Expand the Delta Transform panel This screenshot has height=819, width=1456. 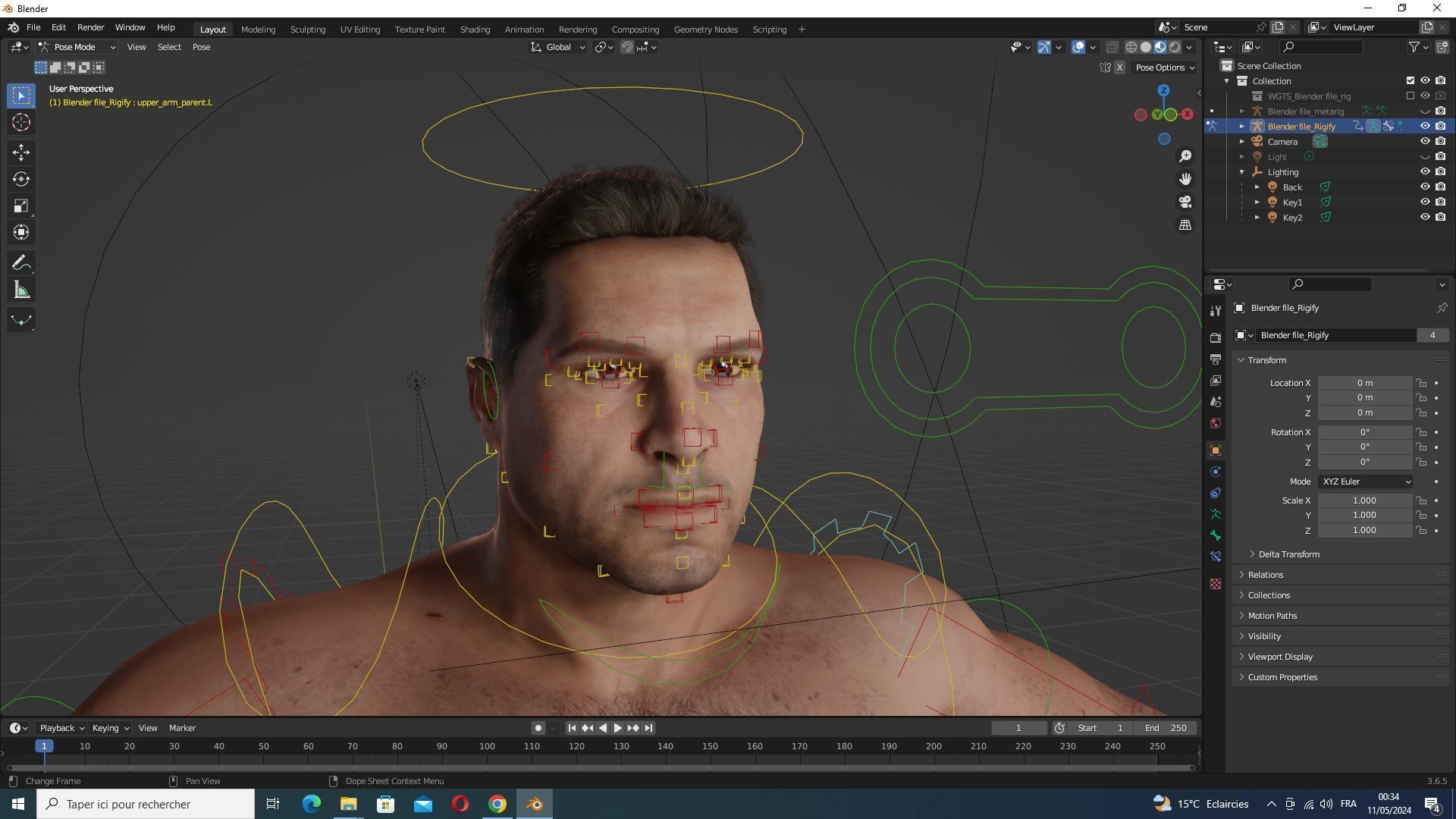(x=1288, y=554)
